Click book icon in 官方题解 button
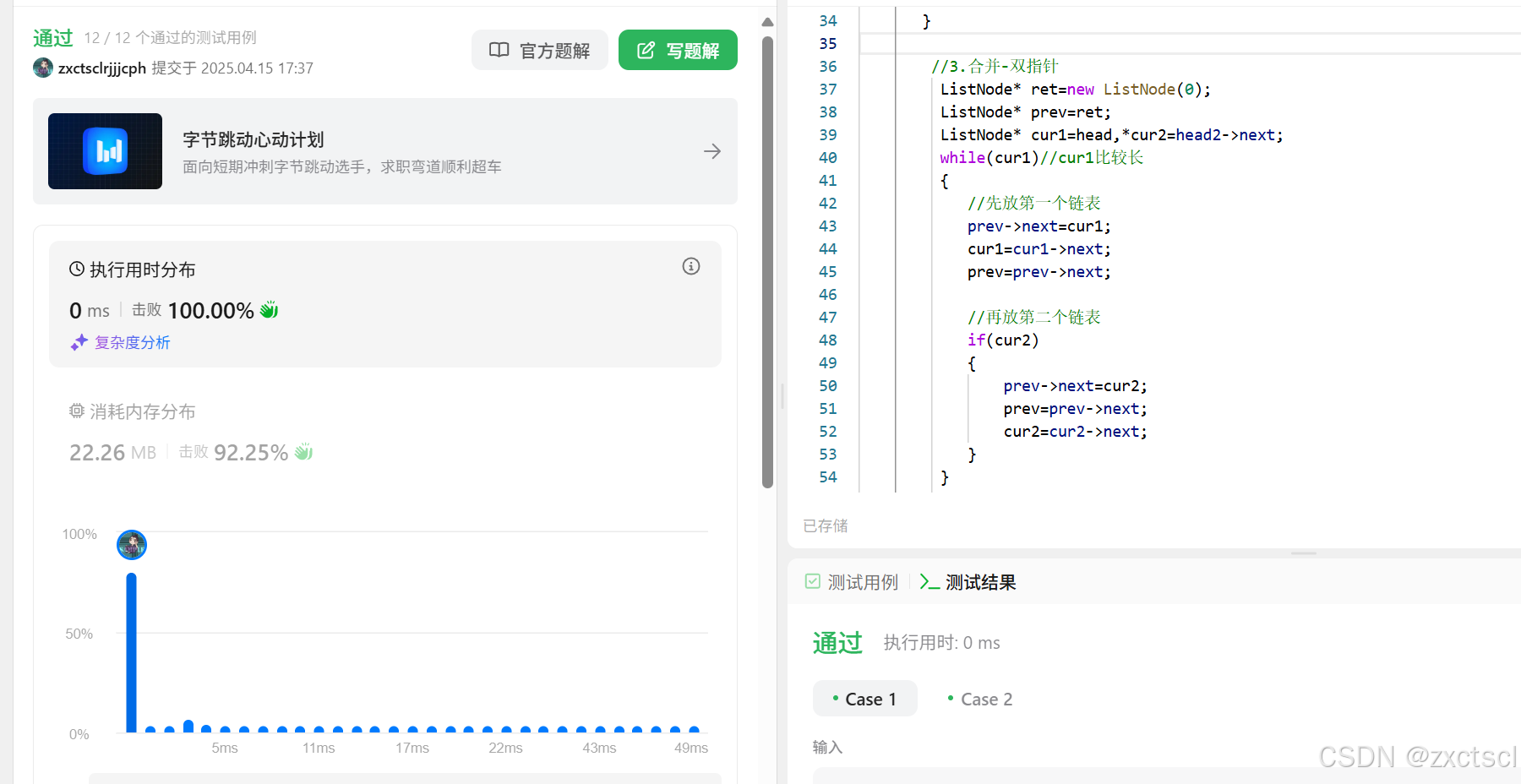This screenshot has width=1521, height=784. [499, 50]
